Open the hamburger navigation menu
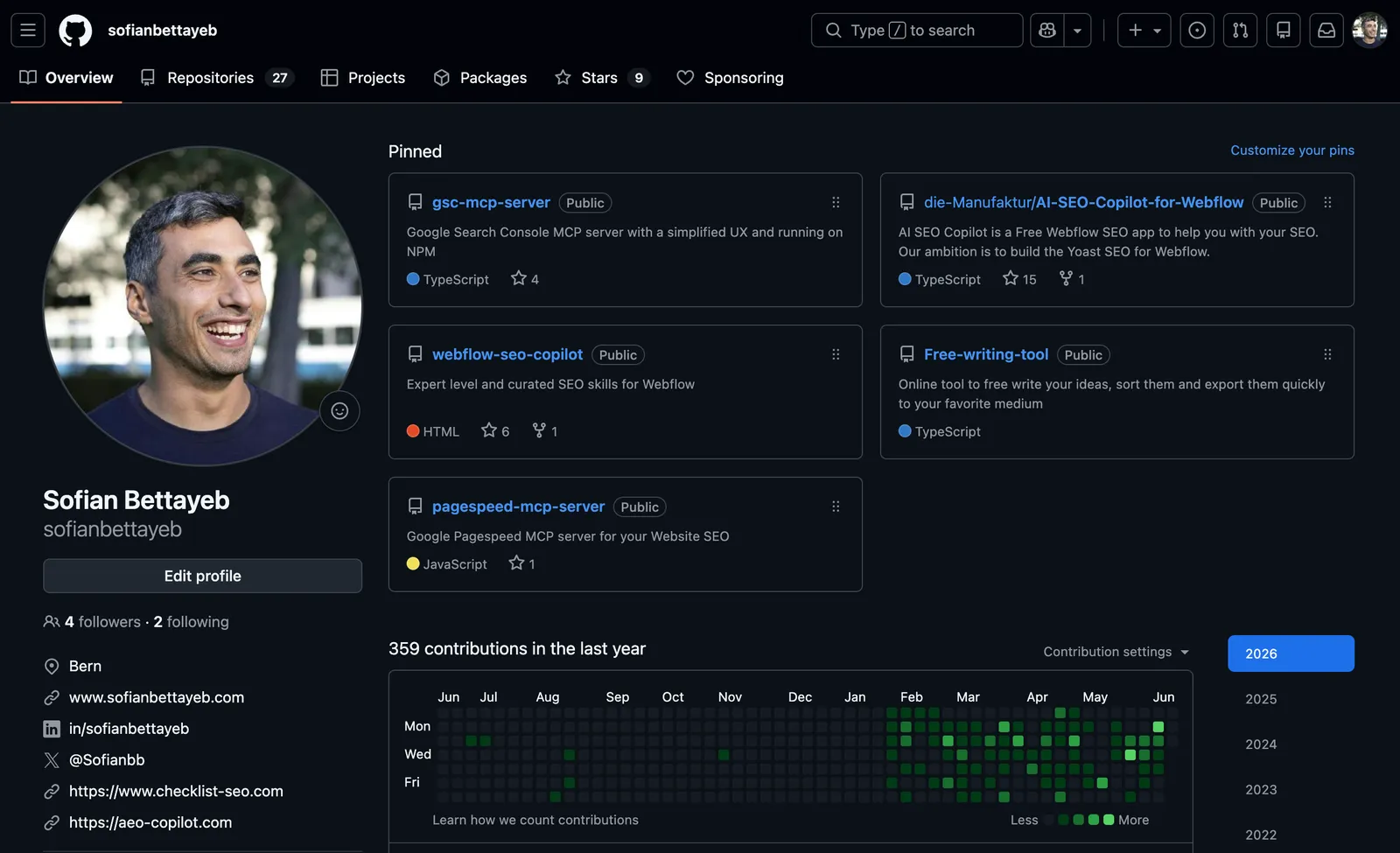This screenshot has width=1400, height=853. (28, 31)
